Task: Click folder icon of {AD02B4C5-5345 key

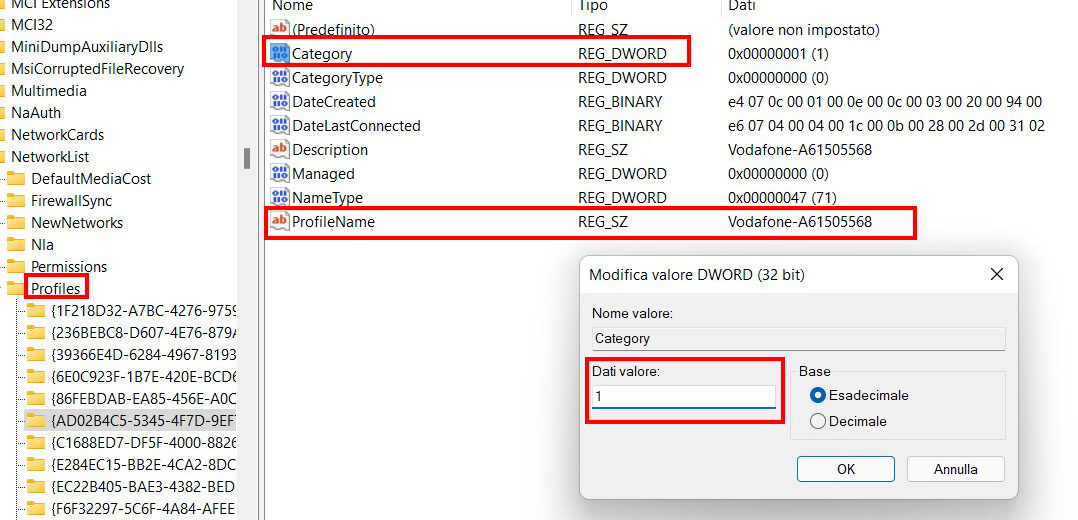Action: pos(35,420)
